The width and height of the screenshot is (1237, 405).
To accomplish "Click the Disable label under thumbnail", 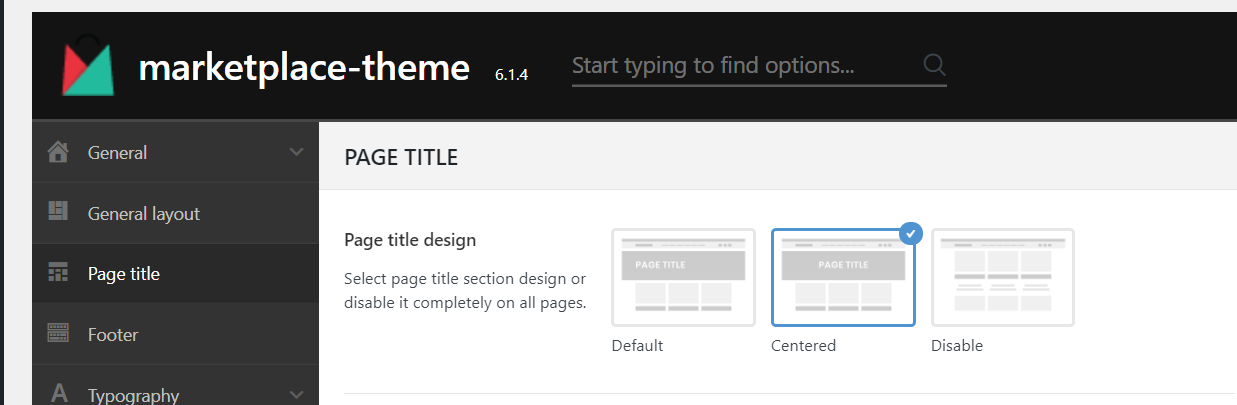I will point(957,346).
